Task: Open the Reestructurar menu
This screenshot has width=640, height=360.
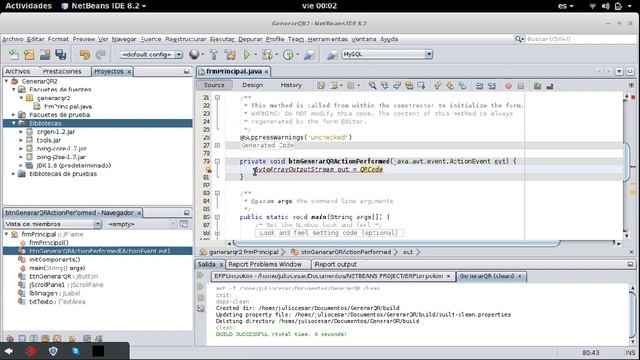Action: [186, 39]
